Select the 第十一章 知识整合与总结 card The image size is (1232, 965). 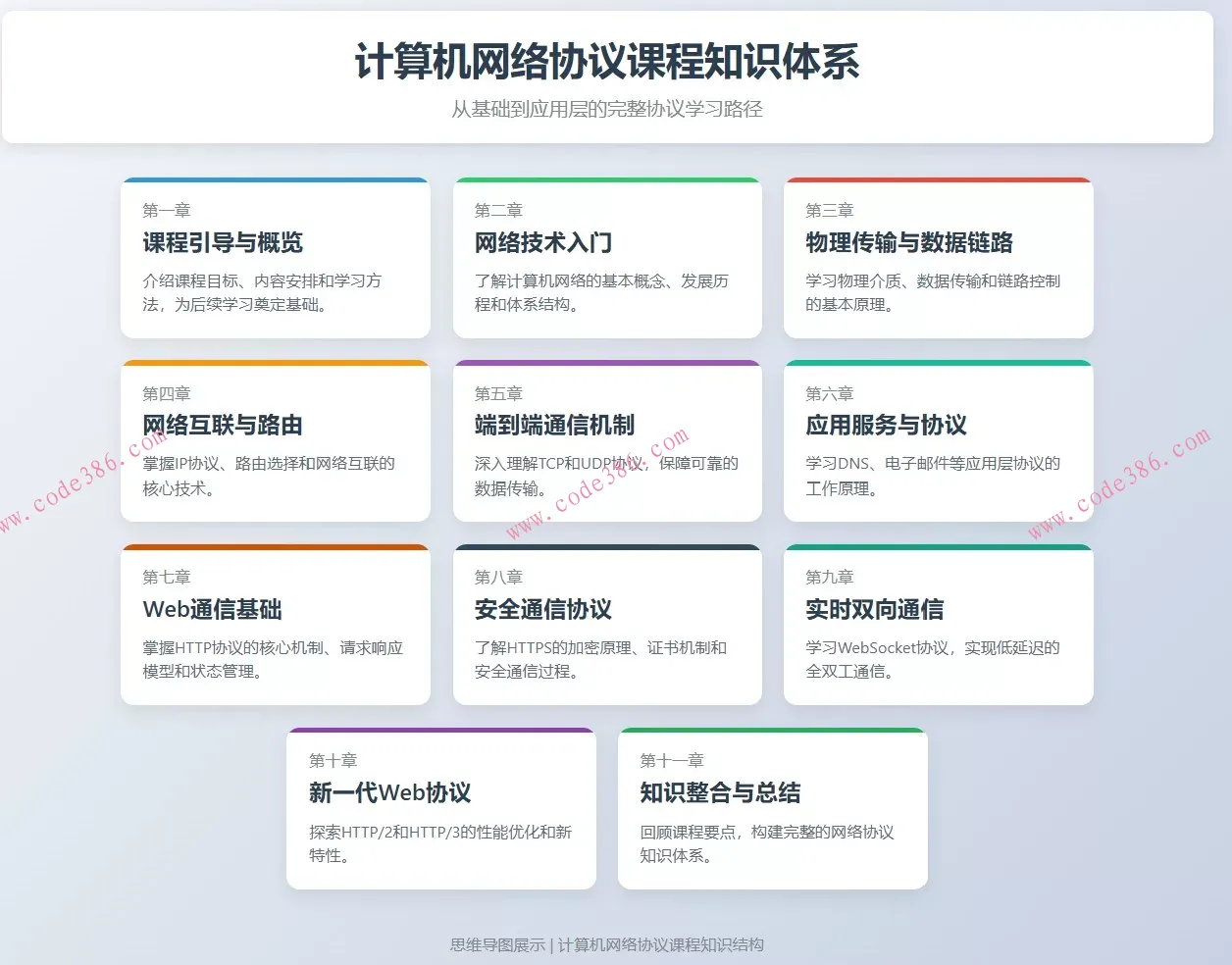click(x=772, y=808)
